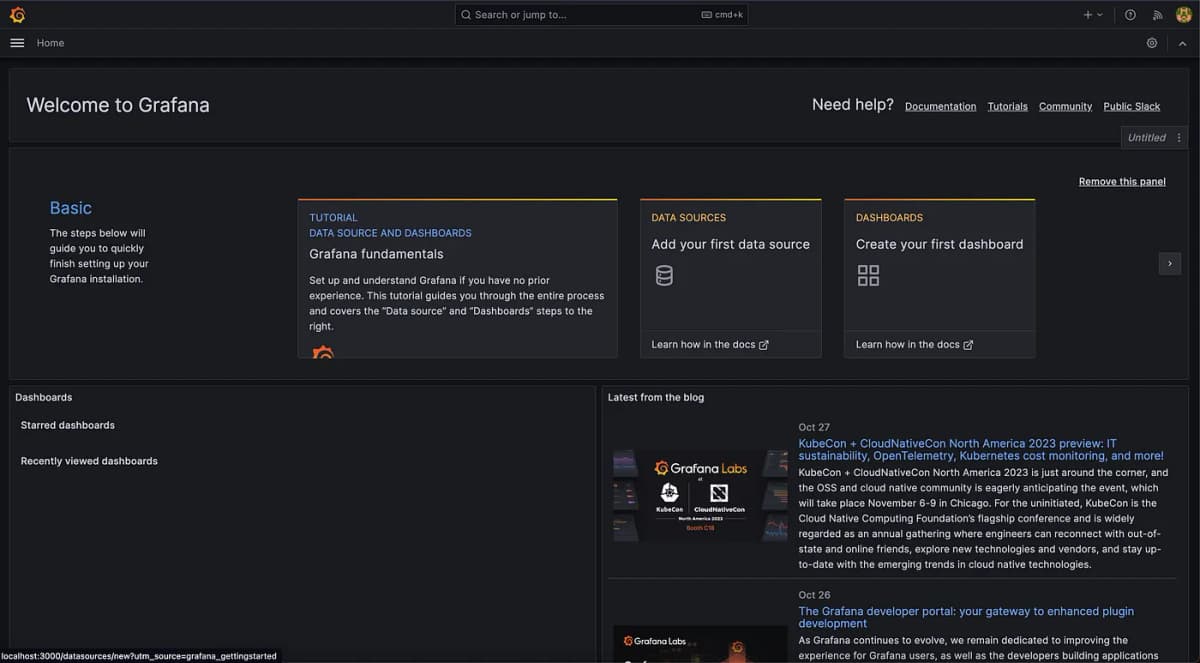Click the dashboard grid icon
Viewport: 1200px width, 663px height.
[868, 275]
